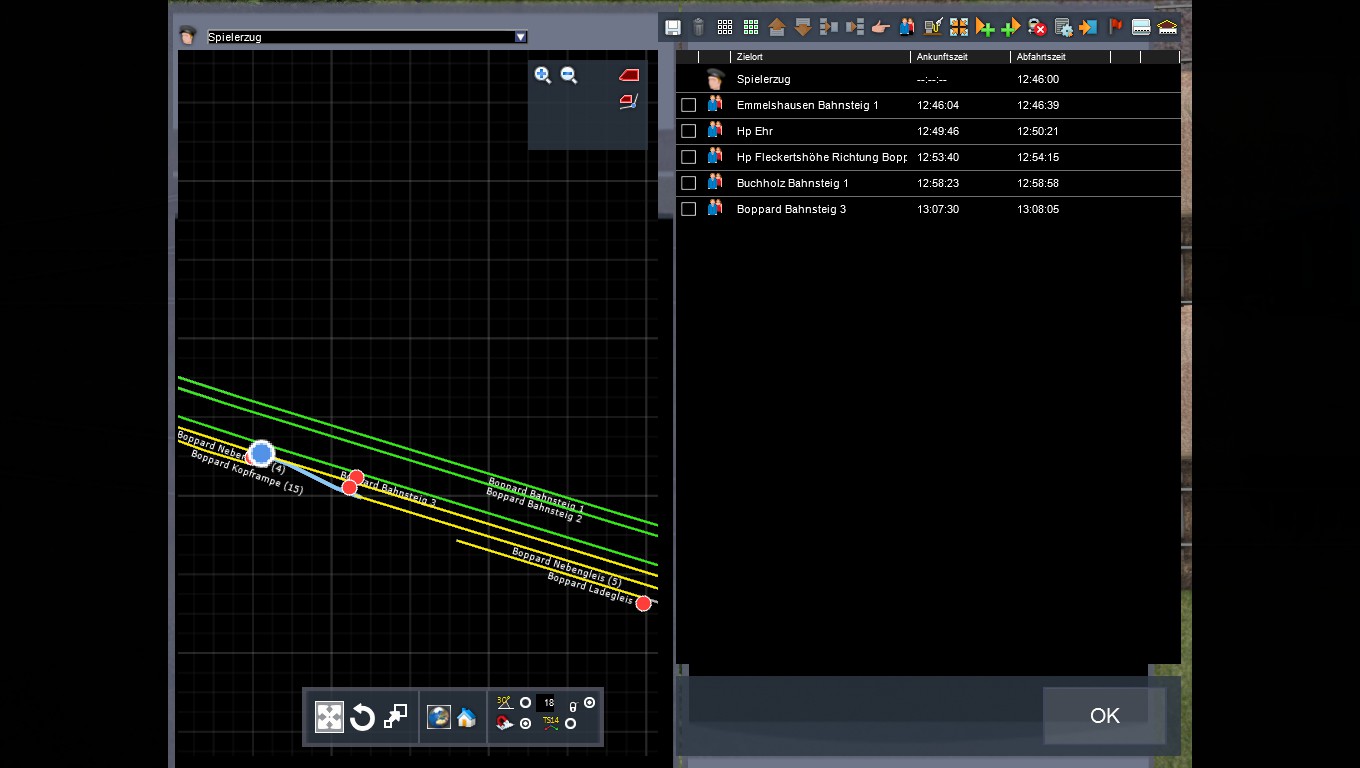1360x768 pixels.
Task: Move the instruction up with the up arrow icon
Action: [x=777, y=27]
